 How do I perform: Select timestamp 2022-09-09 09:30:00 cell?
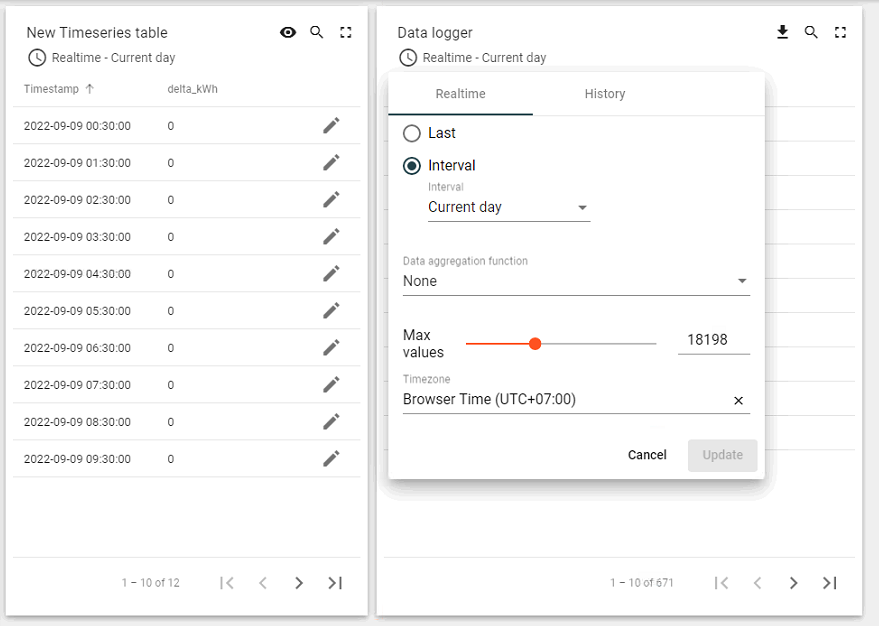point(77,459)
